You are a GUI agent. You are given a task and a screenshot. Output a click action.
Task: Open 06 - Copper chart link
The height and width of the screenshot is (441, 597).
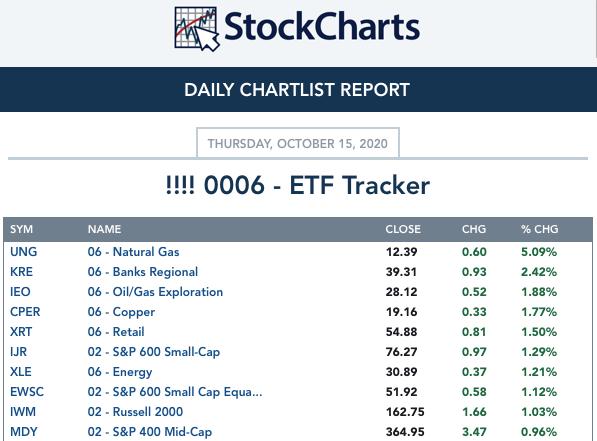click(121, 312)
